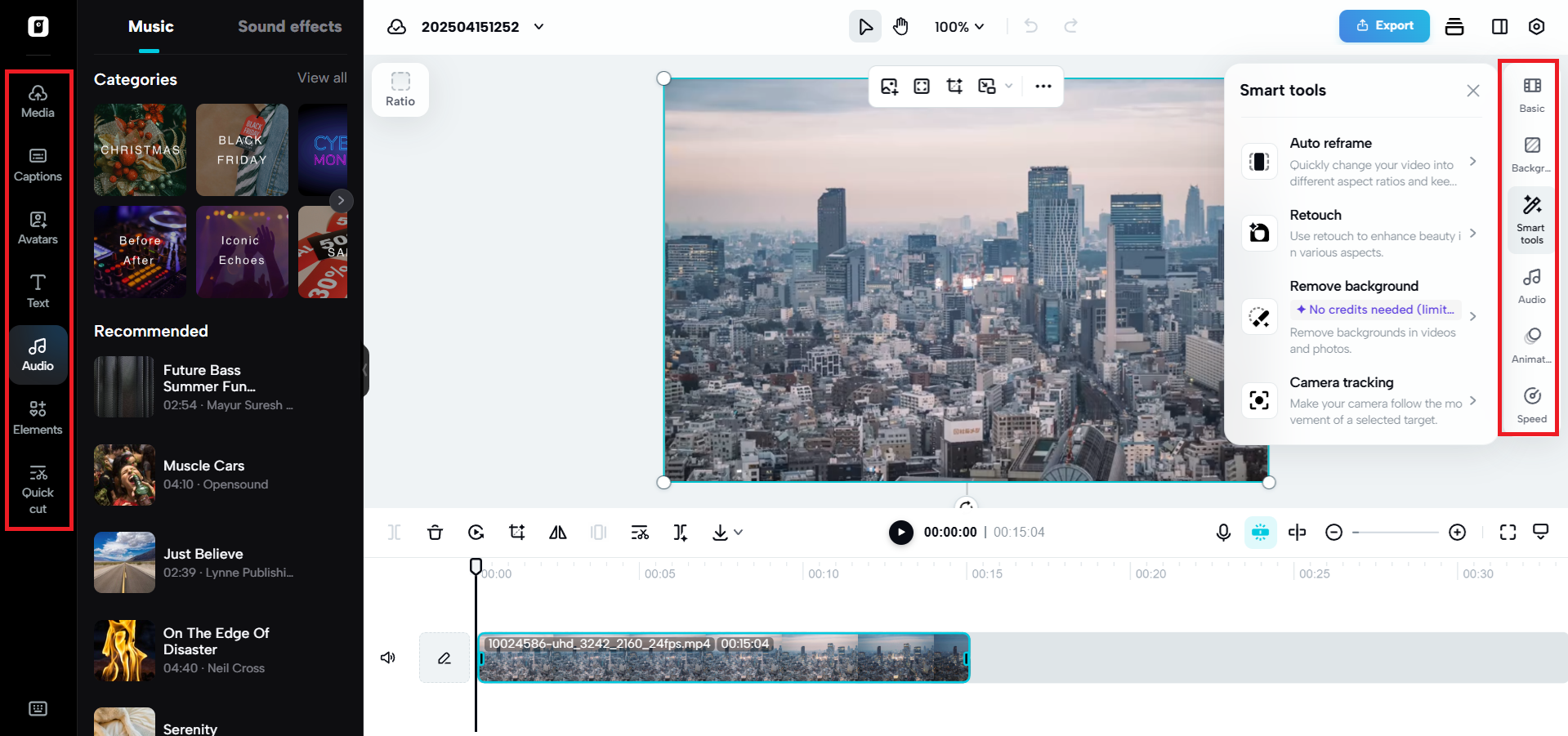Toggle timeline snapping with the highlighted teal icon
The height and width of the screenshot is (736, 1568).
pyautogui.click(x=1260, y=532)
